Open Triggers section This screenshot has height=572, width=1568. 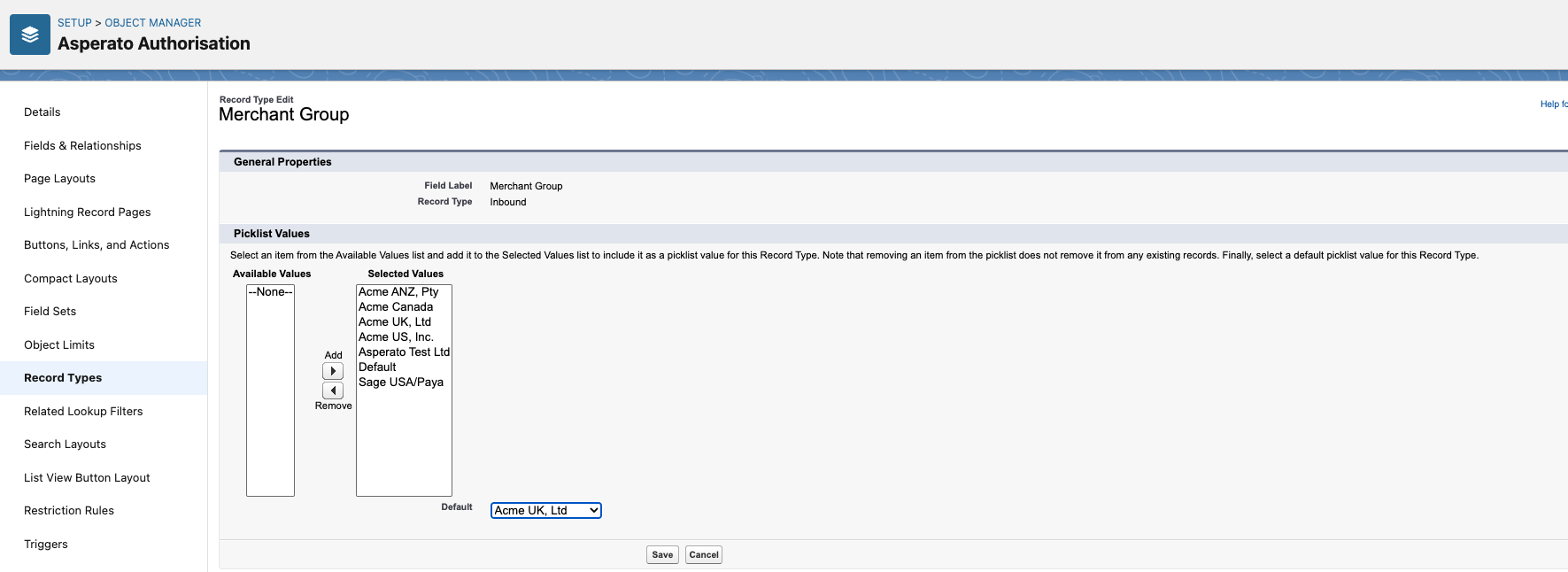pos(46,544)
